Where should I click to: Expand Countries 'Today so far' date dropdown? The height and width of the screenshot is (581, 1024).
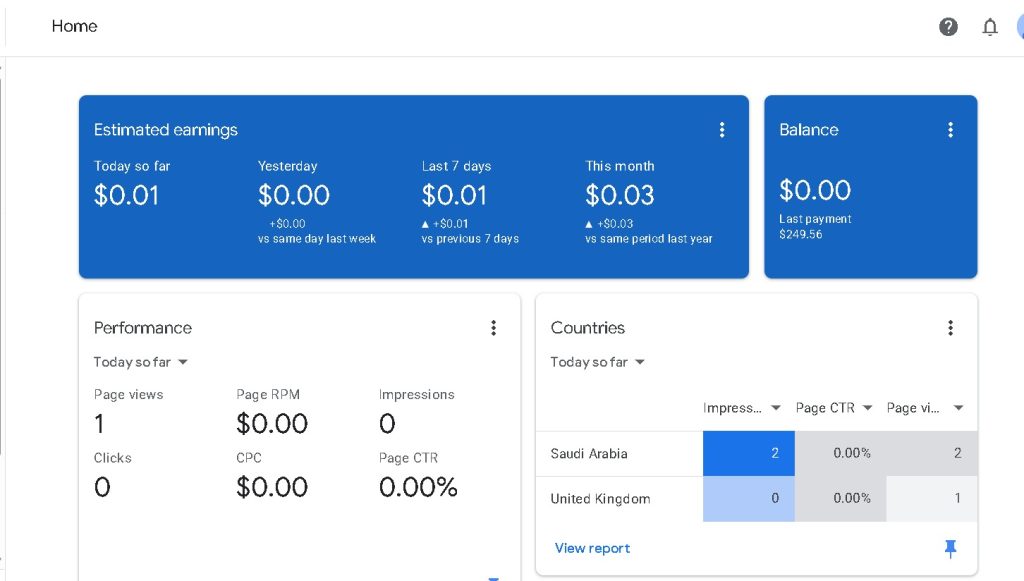pyautogui.click(x=598, y=362)
